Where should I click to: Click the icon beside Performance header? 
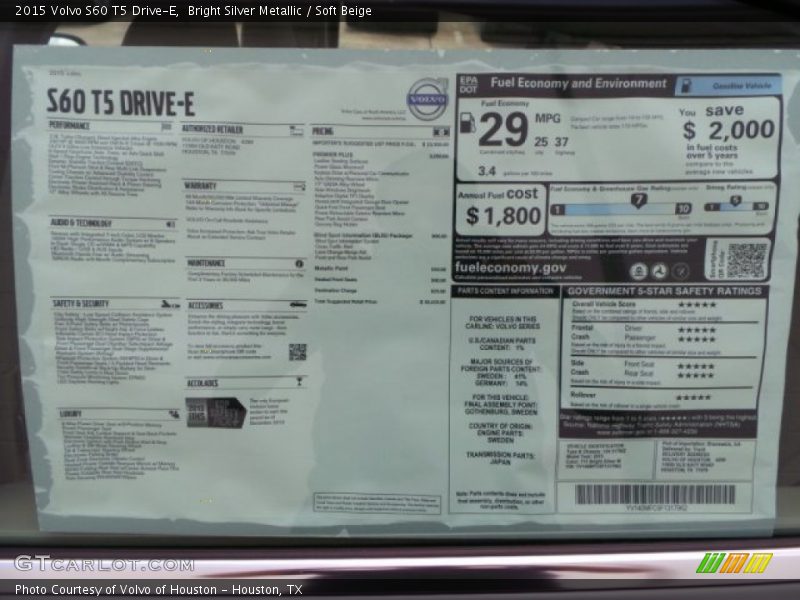pyautogui.click(x=166, y=127)
